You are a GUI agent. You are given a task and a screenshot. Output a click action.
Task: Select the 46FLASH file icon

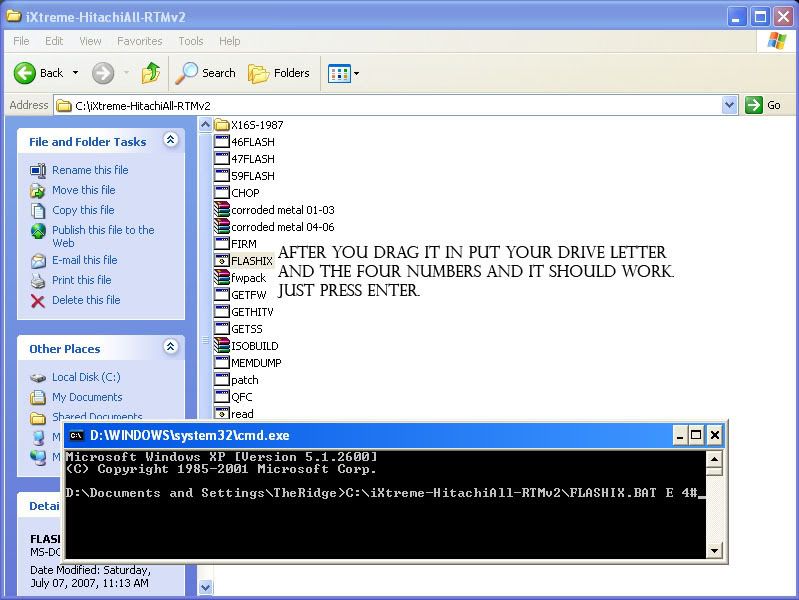point(222,142)
